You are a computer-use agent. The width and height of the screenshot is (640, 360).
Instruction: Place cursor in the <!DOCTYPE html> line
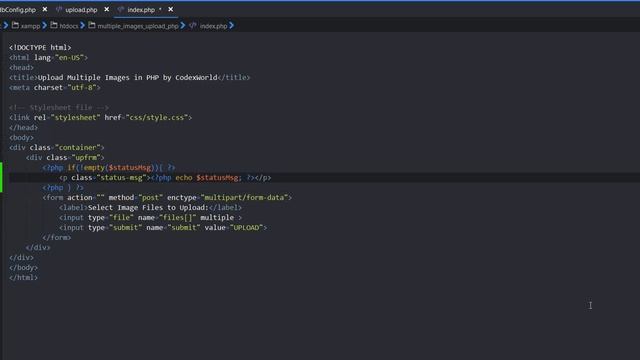point(40,48)
